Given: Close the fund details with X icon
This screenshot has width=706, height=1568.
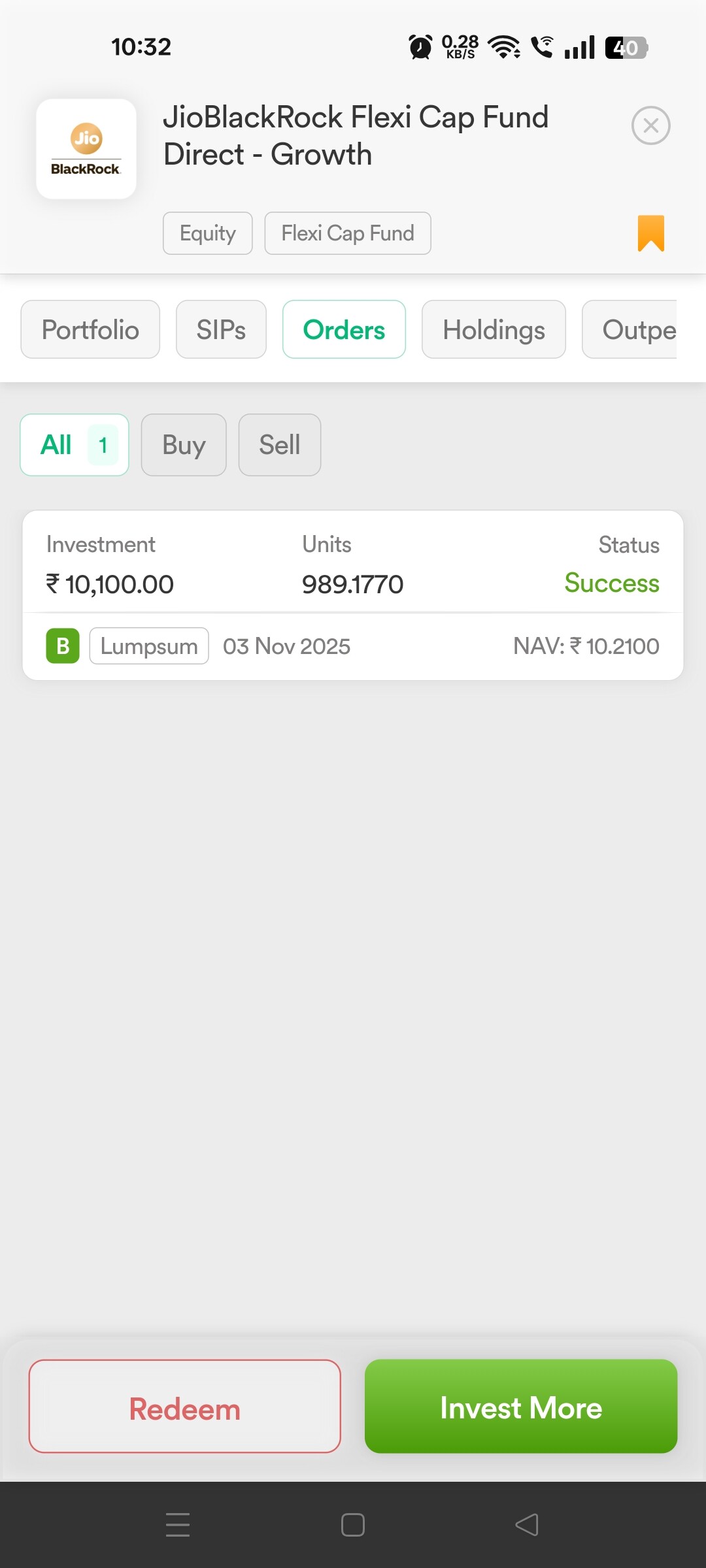Looking at the screenshot, I should pyautogui.click(x=650, y=125).
